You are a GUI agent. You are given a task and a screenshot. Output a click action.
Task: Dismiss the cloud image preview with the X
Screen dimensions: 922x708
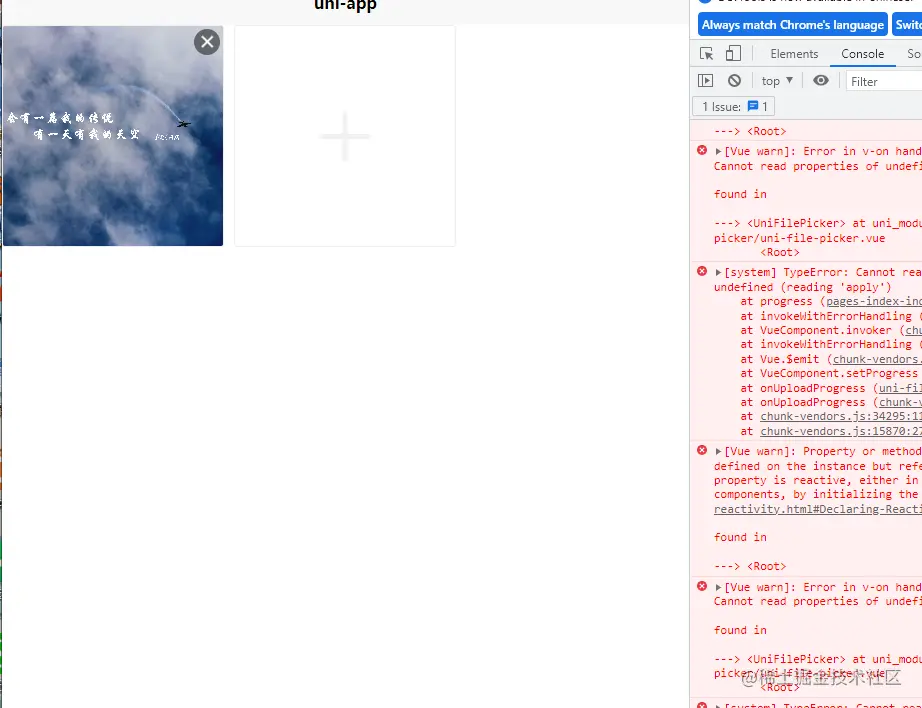coord(207,42)
